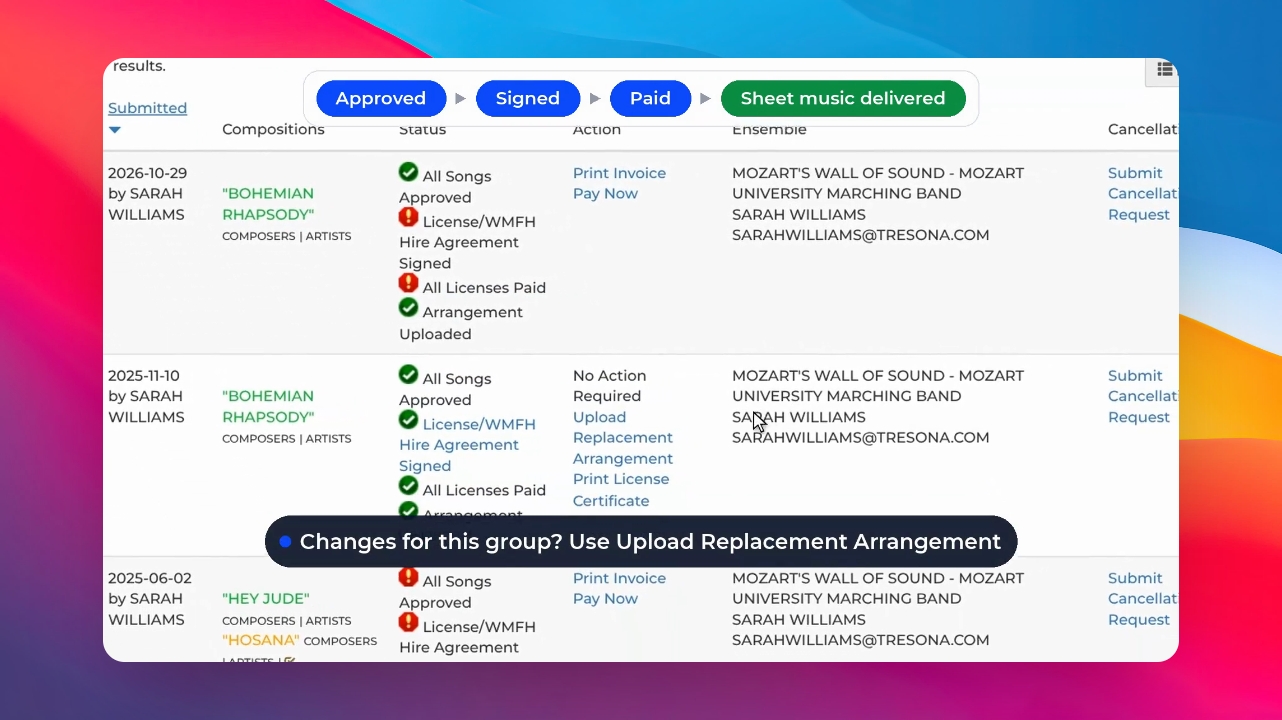Sort the table by Submitted link
The image size is (1282, 720).
tap(147, 108)
